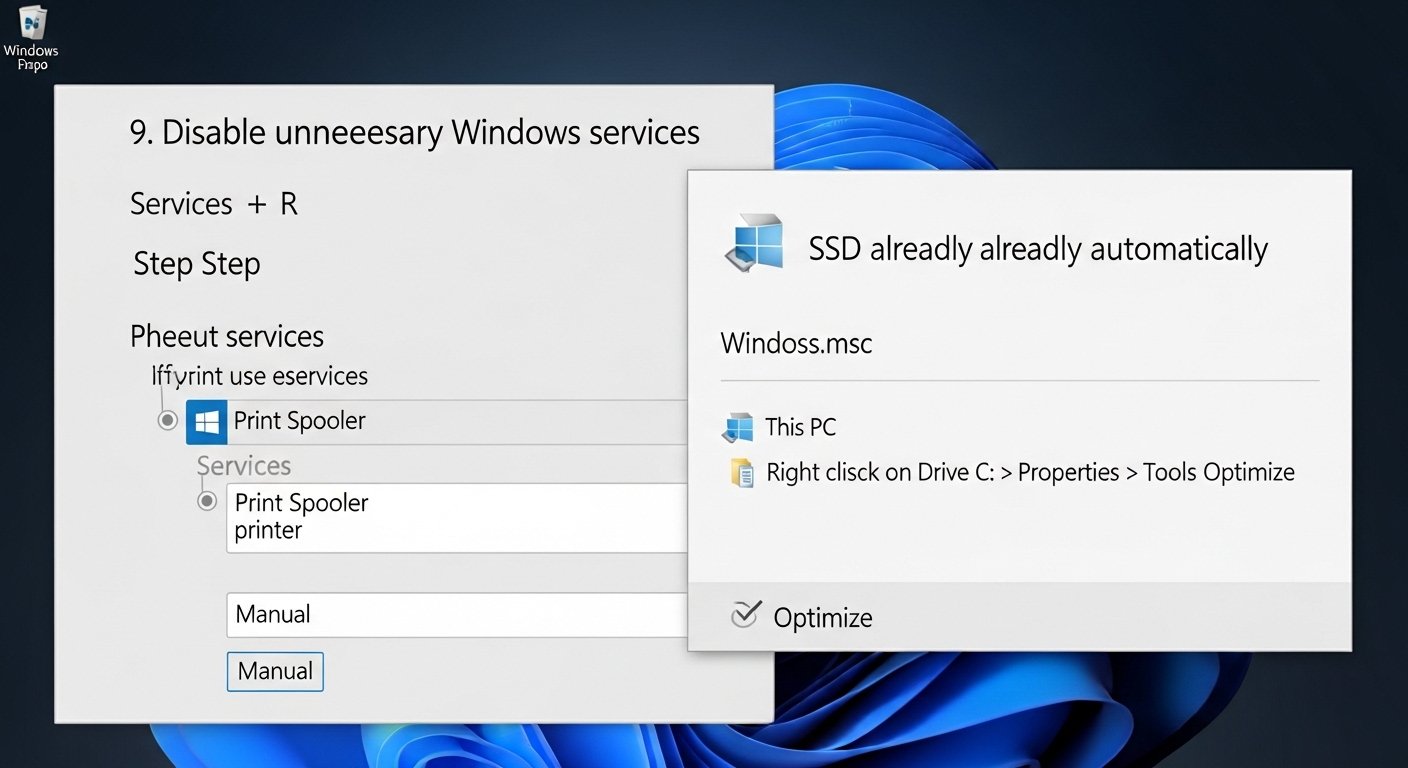Click the folder icon beside Right clisck on Drive C
1408x768 pixels.
[x=742, y=473]
